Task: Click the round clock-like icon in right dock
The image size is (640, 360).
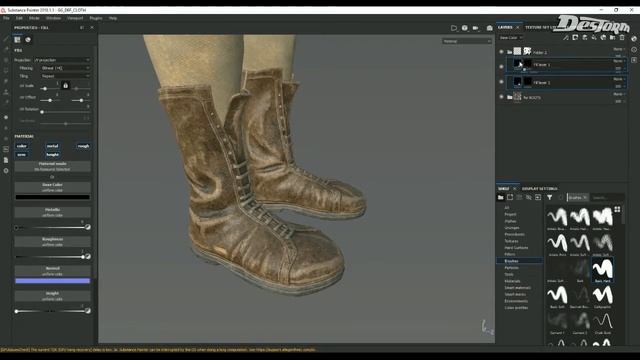Action: point(634,49)
